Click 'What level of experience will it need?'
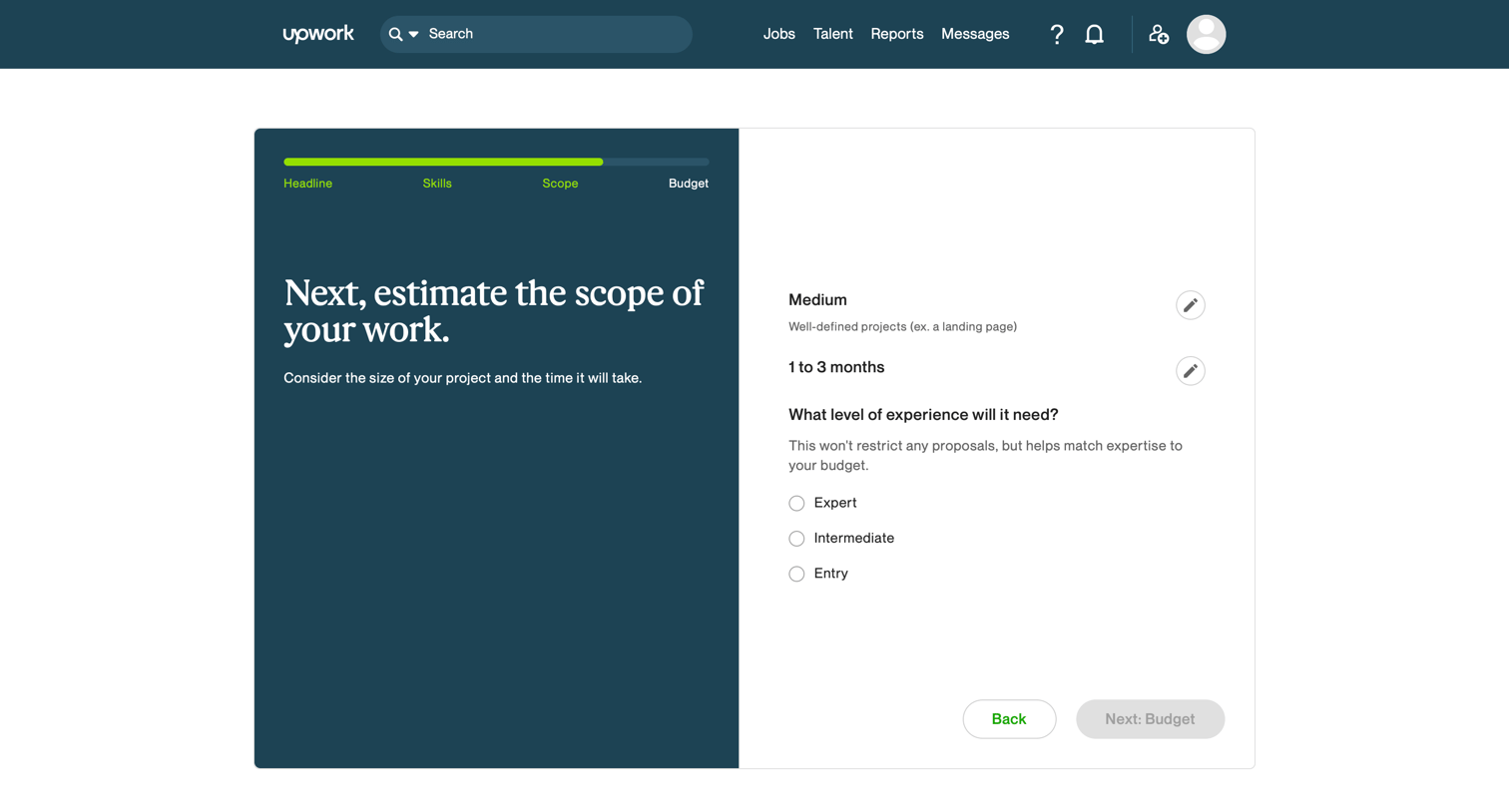Viewport: 1509px width, 812px height. (x=923, y=415)
